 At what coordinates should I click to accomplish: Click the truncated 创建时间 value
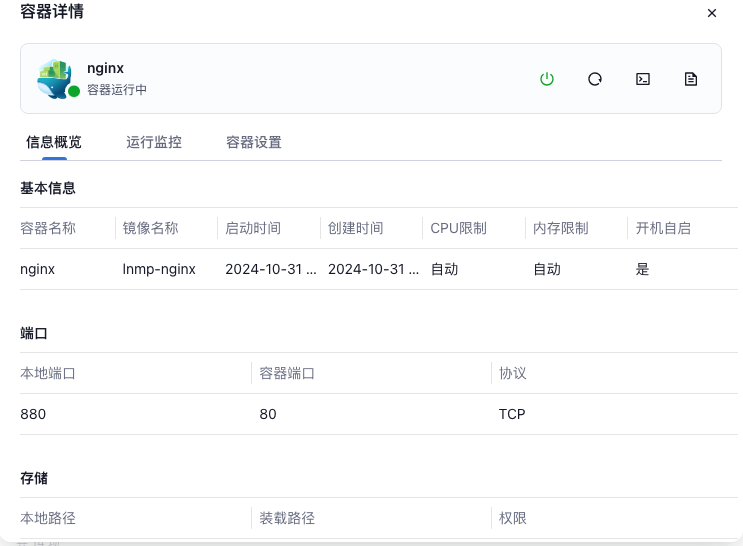pos(373,269)
